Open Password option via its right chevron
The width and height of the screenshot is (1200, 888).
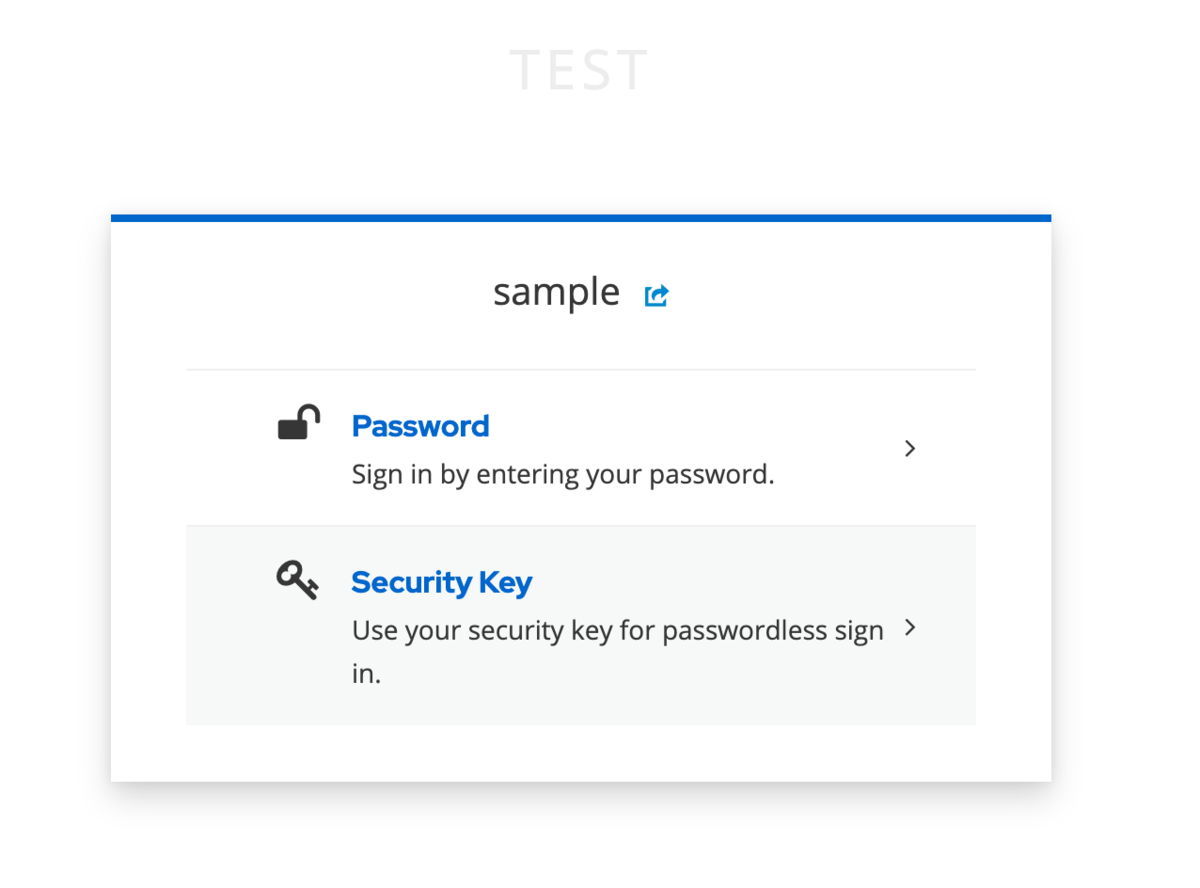[x=910, y=449]
